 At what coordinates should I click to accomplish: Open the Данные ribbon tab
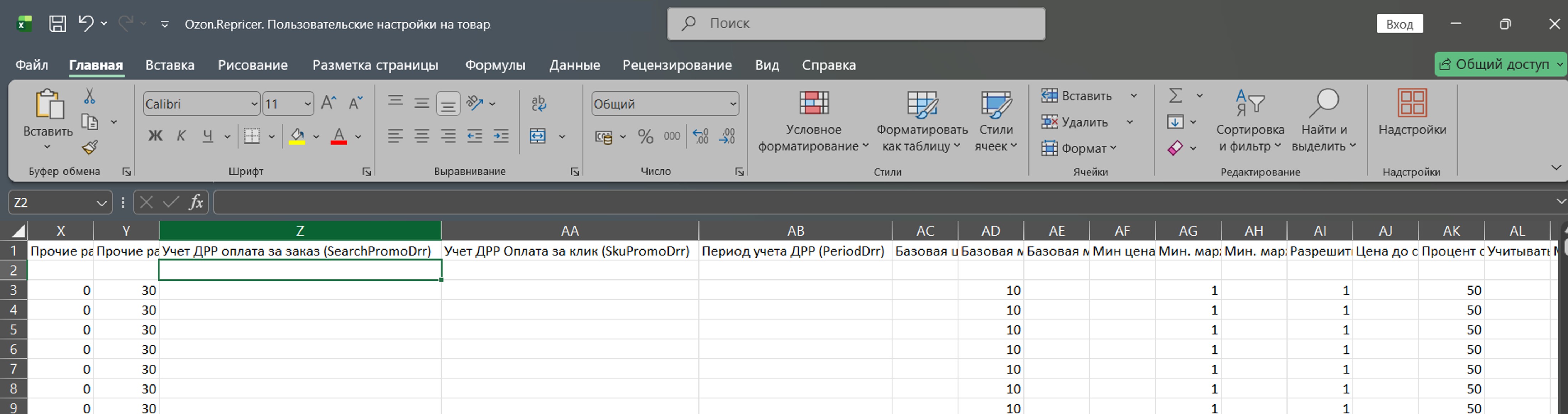(574, 65)
